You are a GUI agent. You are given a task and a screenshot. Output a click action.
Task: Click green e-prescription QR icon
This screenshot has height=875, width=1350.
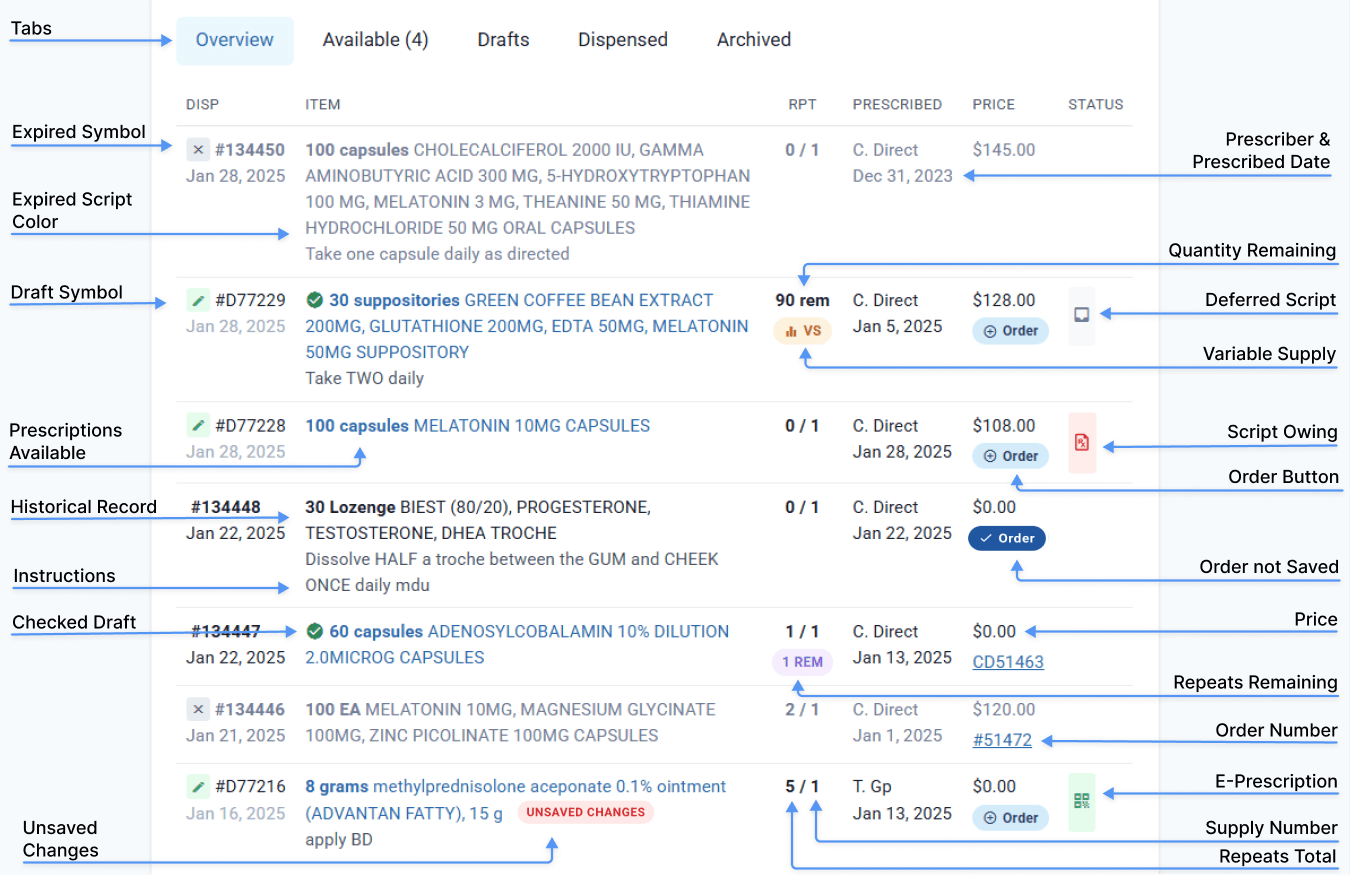point(1081,801)
